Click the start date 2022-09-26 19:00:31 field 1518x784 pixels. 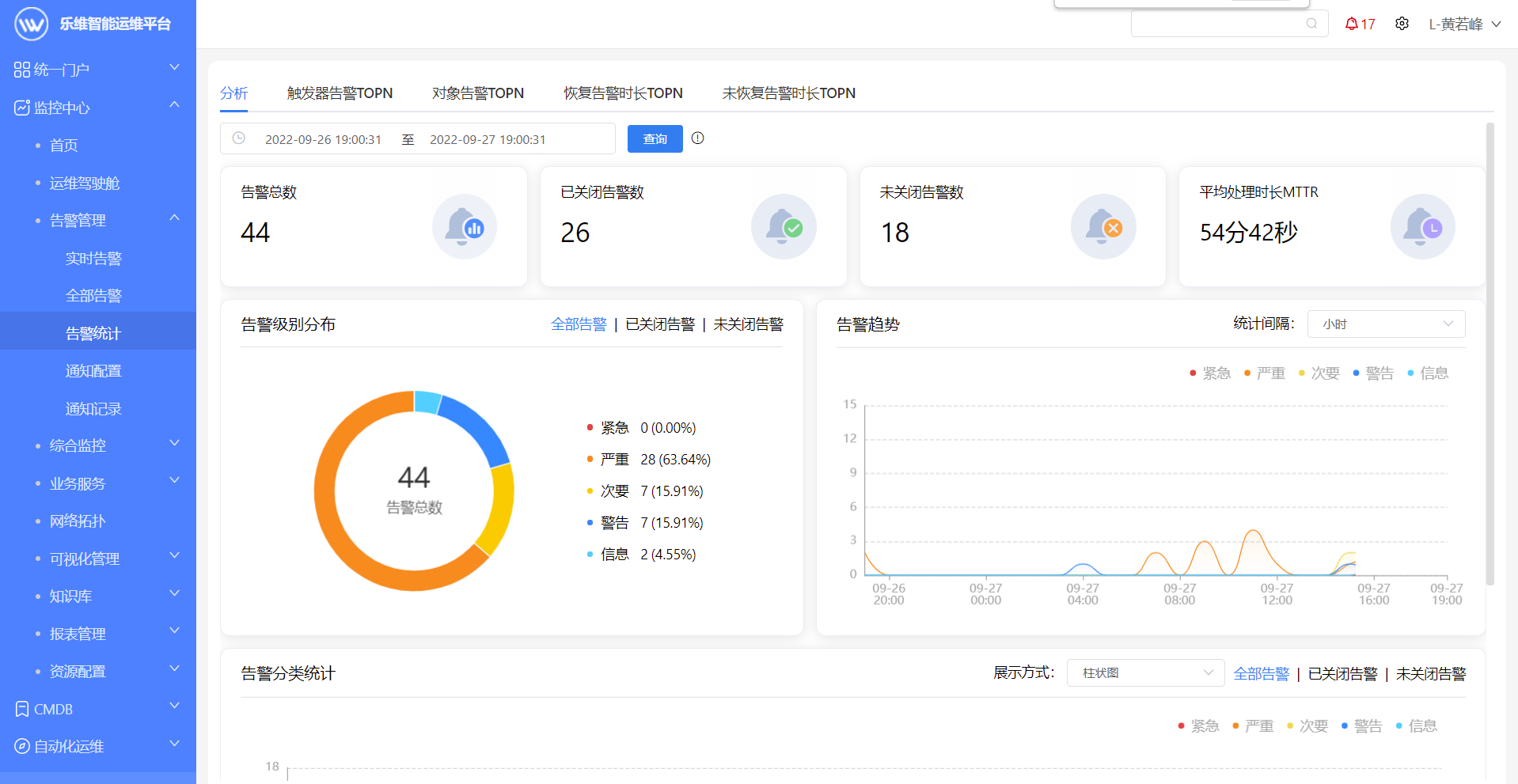323,139
